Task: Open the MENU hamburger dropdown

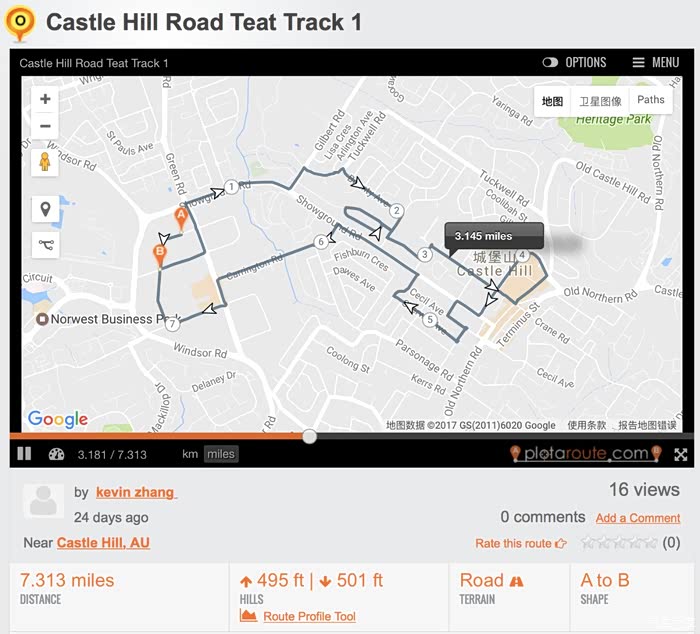Action: click(656, 62)
